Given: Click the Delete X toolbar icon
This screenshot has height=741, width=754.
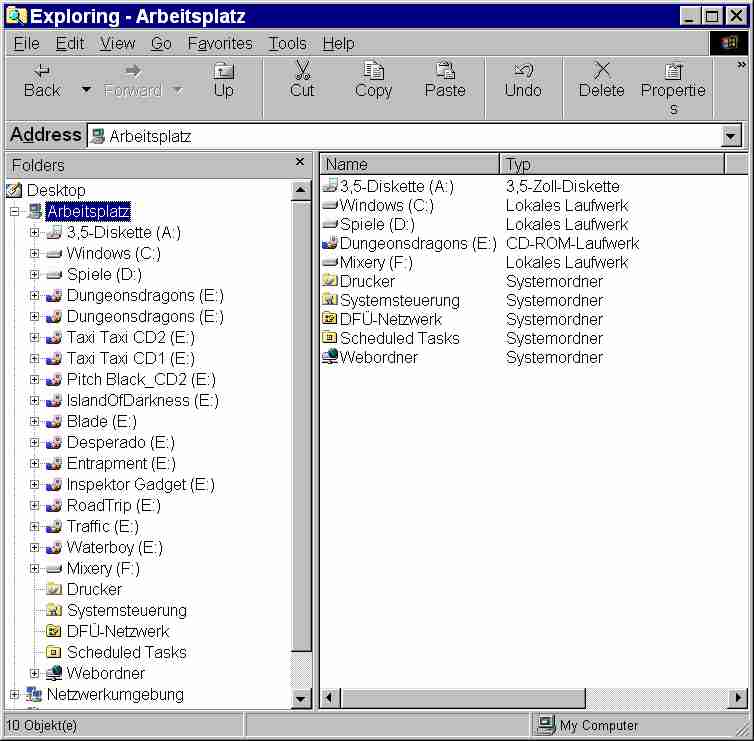Looking at the screenshot, I should (x=602, y=71).
